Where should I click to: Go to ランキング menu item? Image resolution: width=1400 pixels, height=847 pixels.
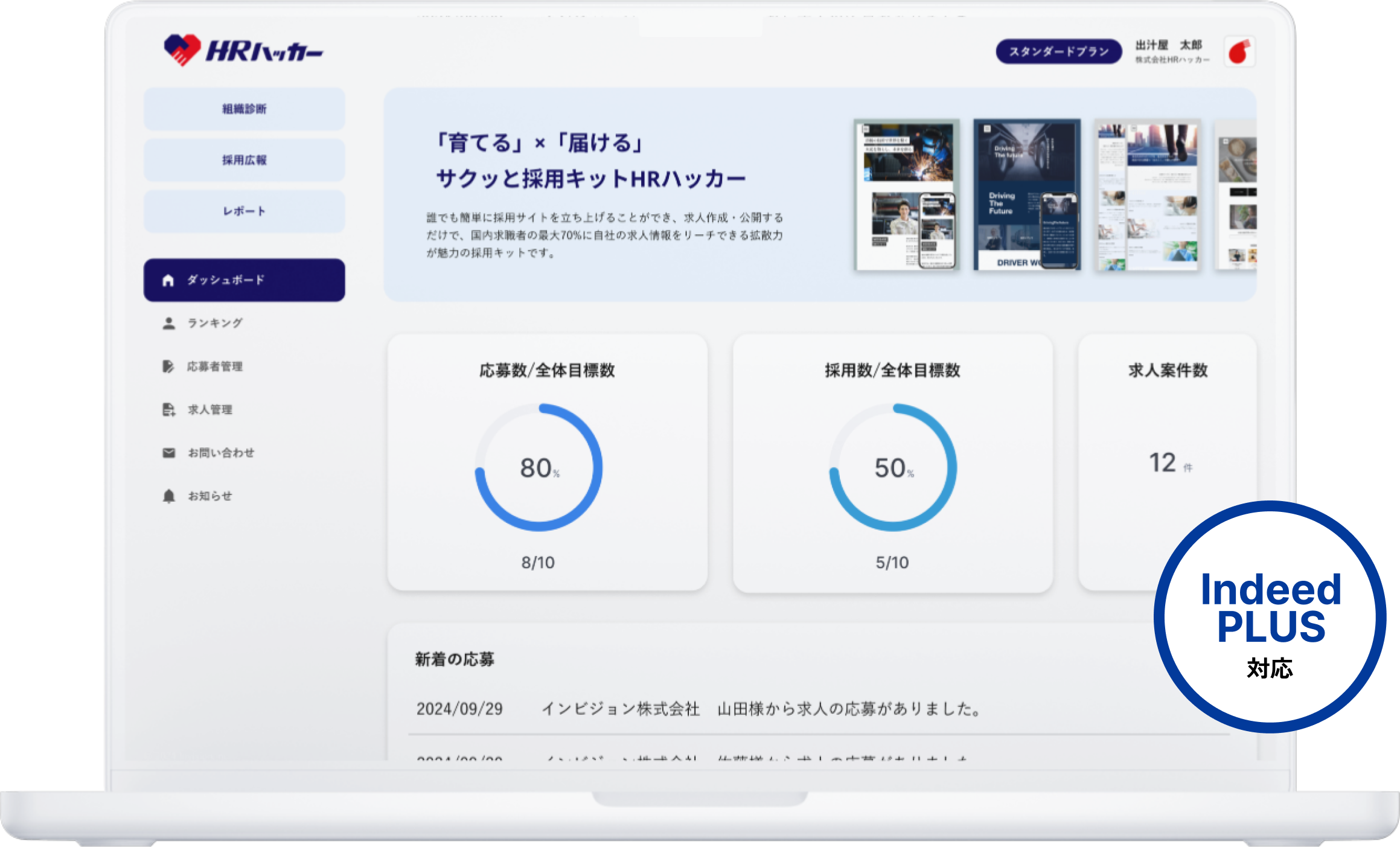[215, 323]
